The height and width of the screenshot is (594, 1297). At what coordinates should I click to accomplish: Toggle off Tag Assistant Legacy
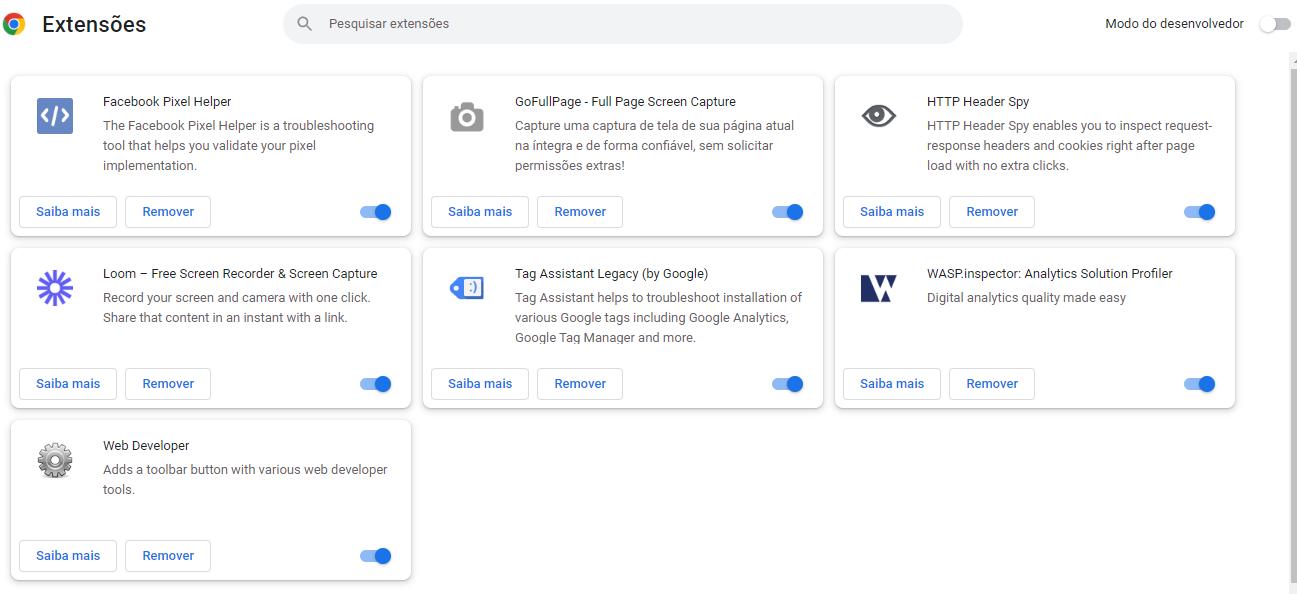(x=788, y=384)
